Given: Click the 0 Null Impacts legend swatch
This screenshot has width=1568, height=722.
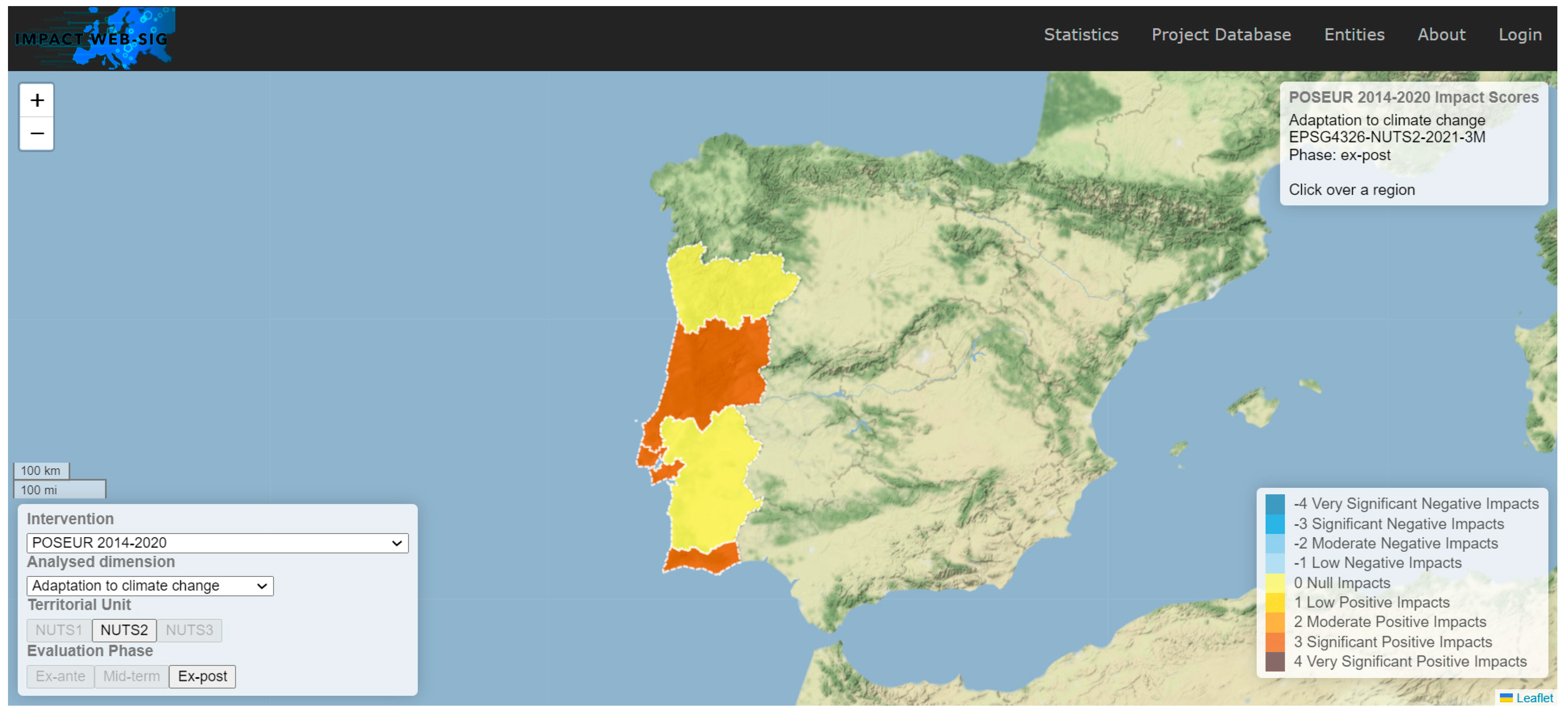Looking at the screenshot, I should pyautogui.click(x=1274, y=583).
